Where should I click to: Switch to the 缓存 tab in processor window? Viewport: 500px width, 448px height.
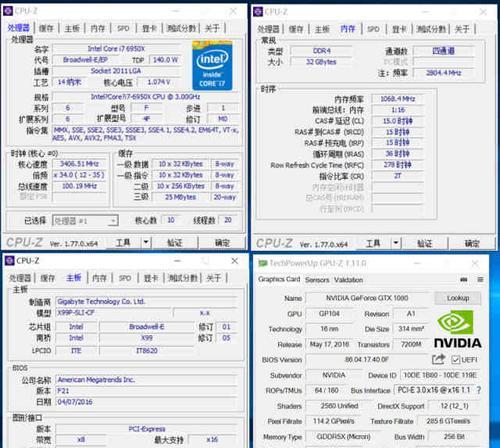(x=46, y=28)
